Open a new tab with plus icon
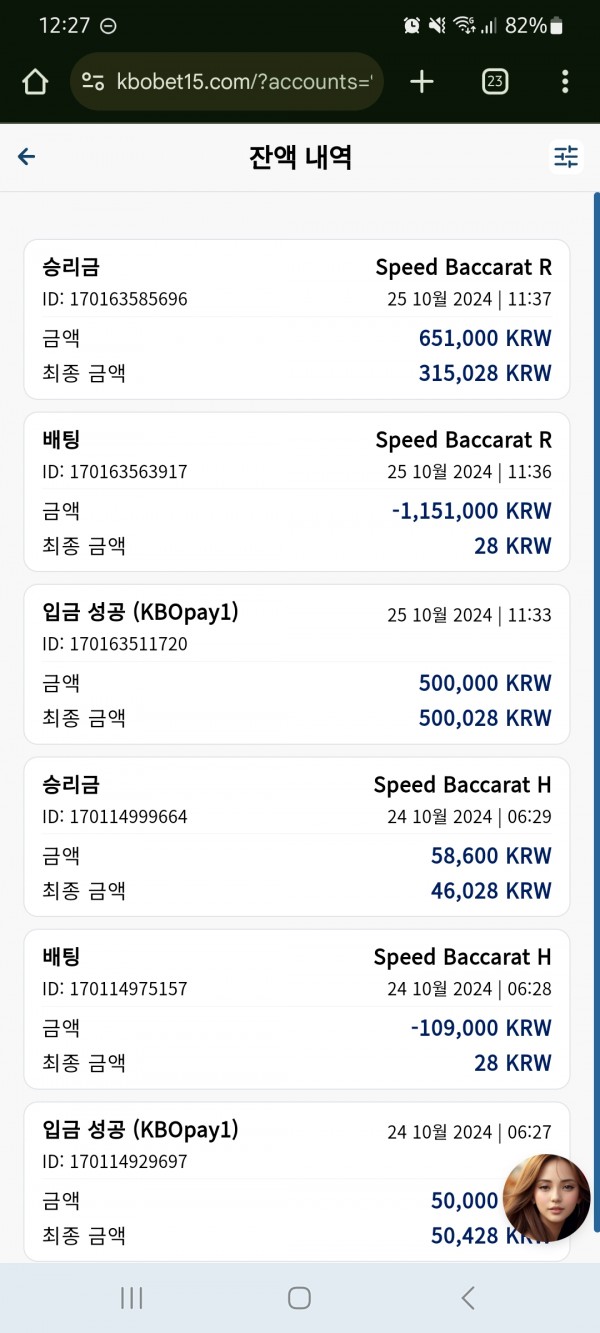 coord(422,82)
